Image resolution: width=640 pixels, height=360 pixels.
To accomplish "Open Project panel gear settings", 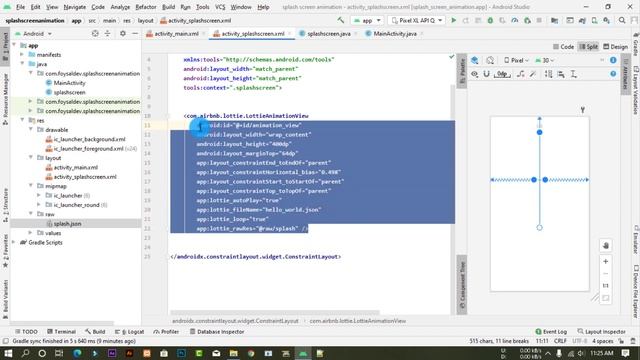I will pos(122,33).
